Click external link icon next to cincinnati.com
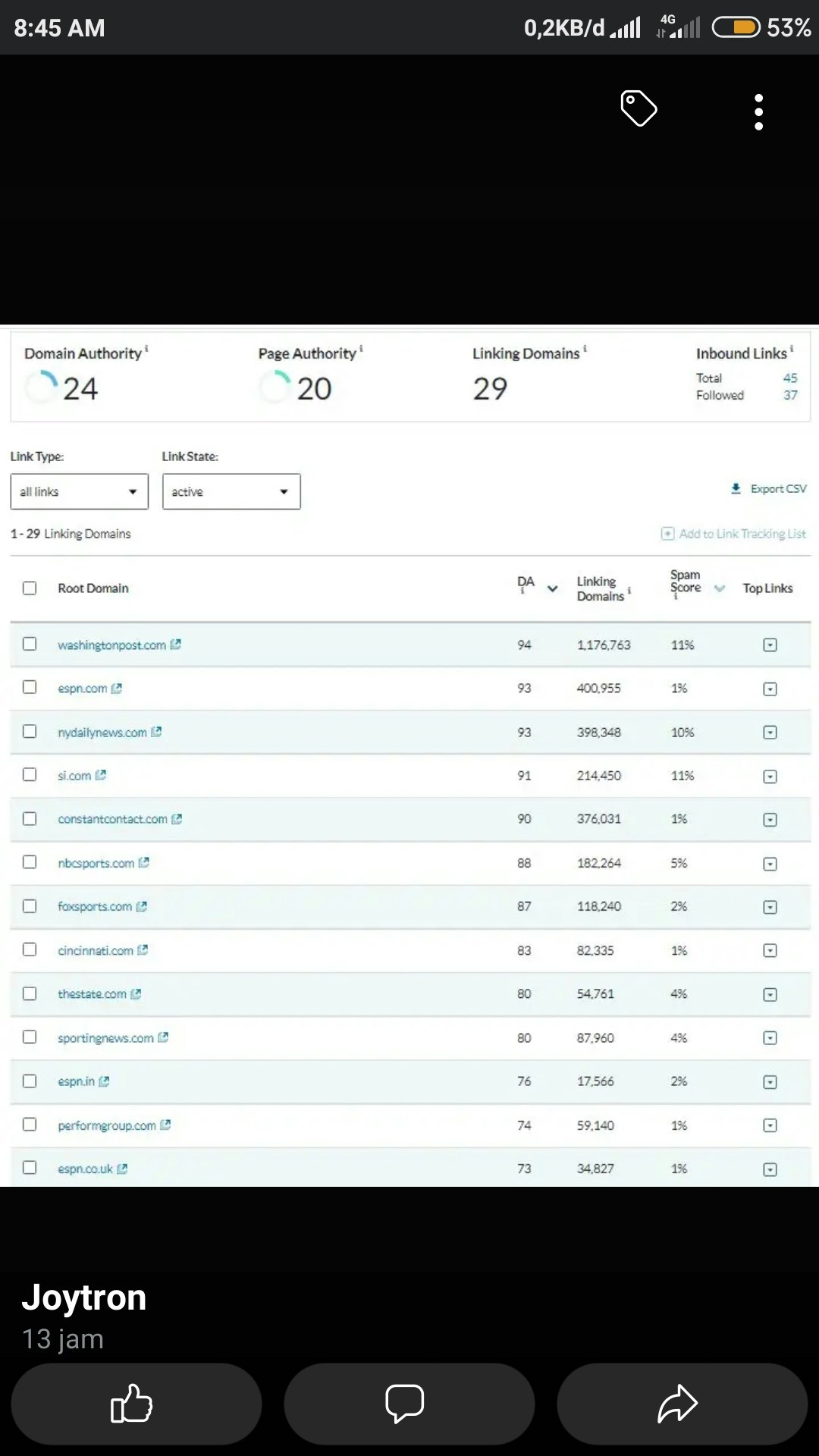The width and height of the screenshot is (819, 1456). tap(143, 949)
